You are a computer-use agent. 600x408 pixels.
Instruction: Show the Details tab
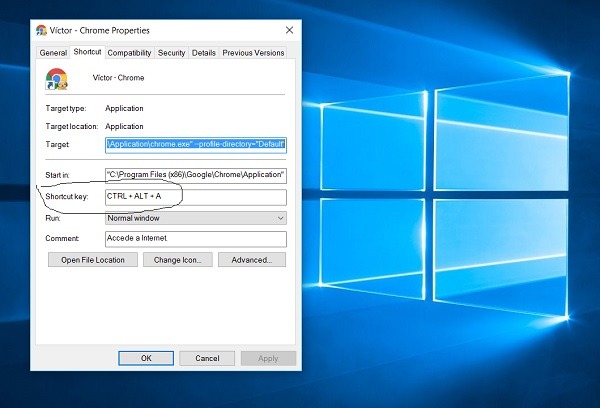coord(203,52)
